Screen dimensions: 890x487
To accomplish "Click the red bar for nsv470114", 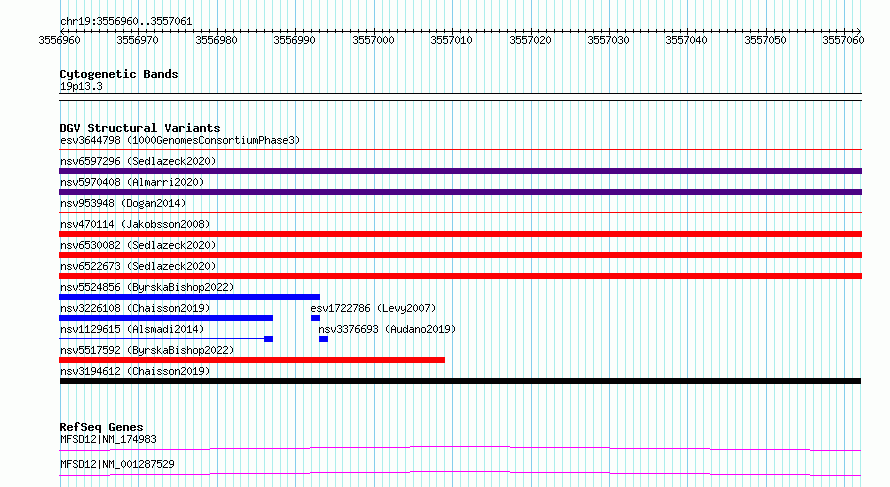I will (x=460, y=234).
